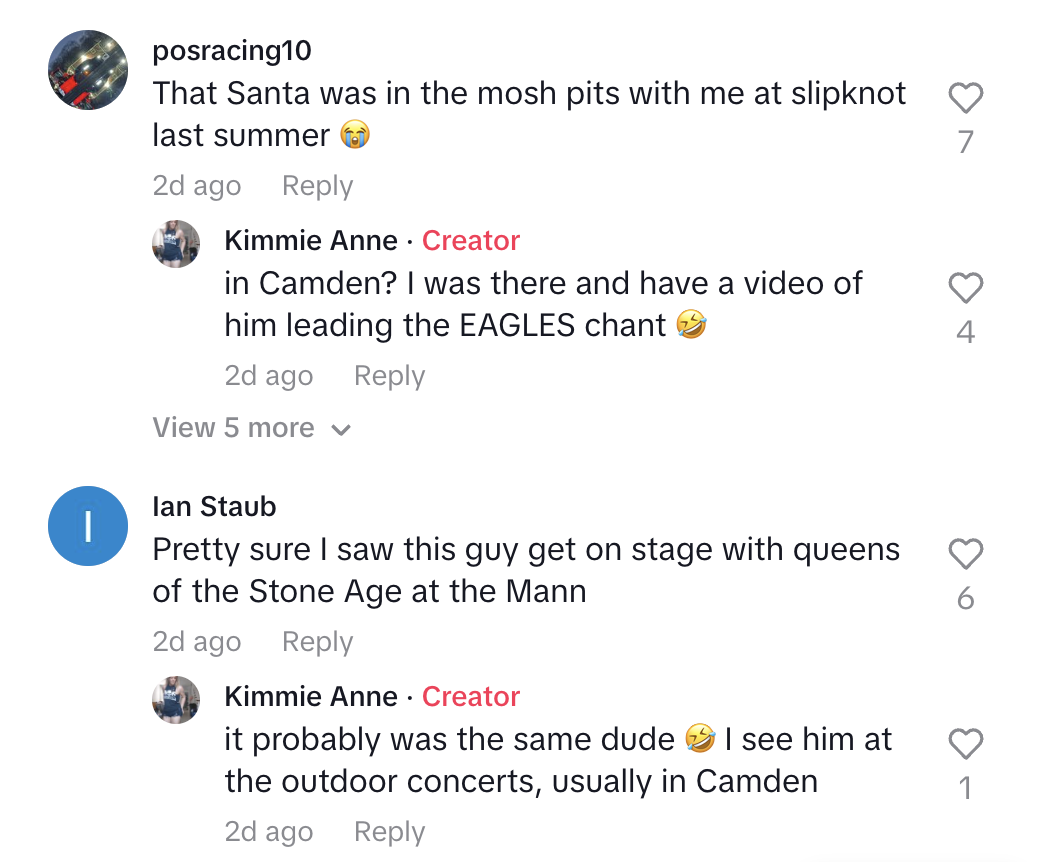Open Kimmie Anne's avatar in first reply

[x=176, y=244]
